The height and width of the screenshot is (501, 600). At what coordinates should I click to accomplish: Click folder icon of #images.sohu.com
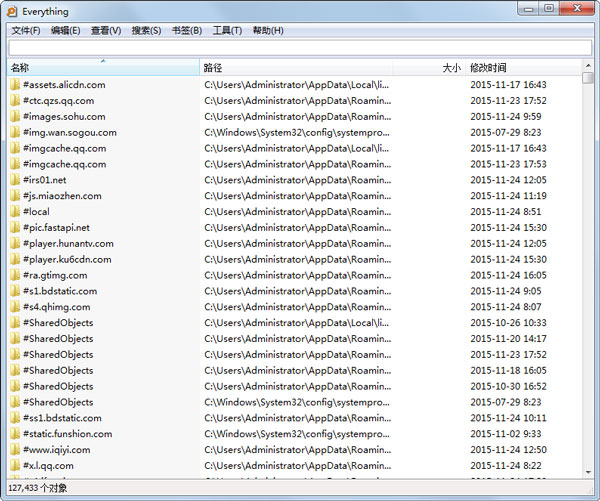click(x=15, y=116)
